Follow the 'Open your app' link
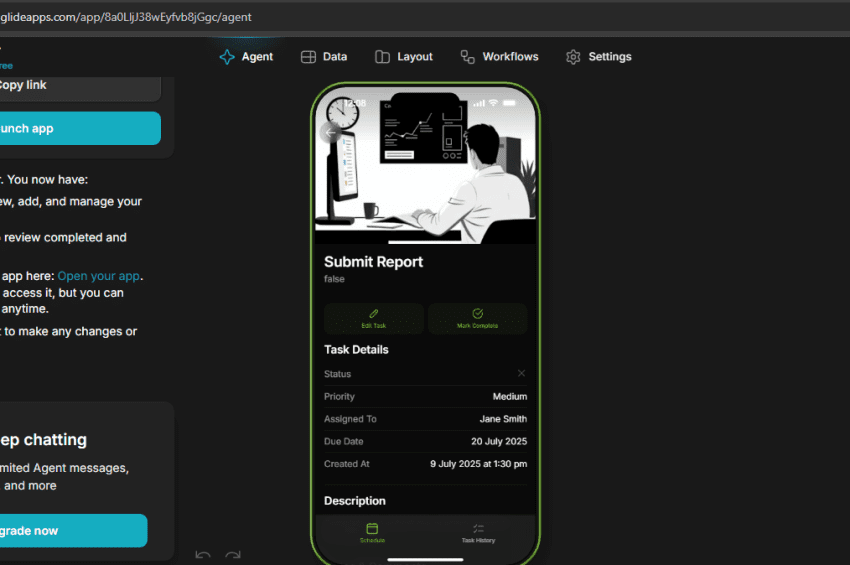Screen dimensions: 850x565 coord(99,276)
